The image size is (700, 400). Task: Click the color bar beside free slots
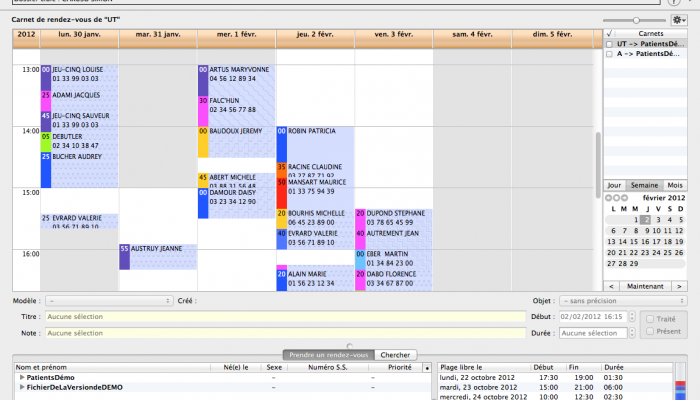click(680, 382)
